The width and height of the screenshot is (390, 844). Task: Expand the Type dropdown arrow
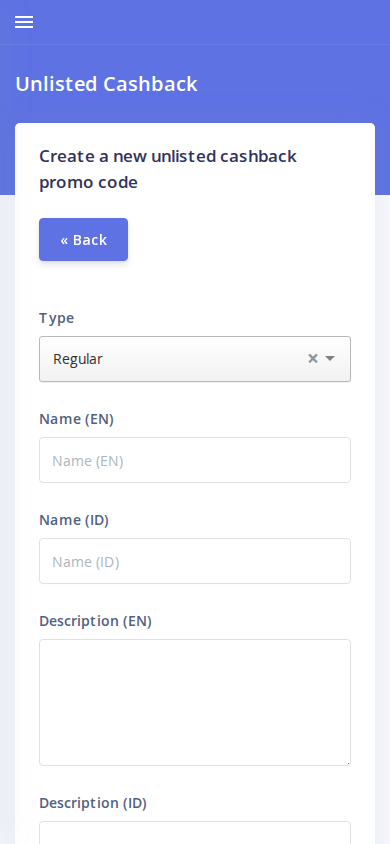coord(330,358)
